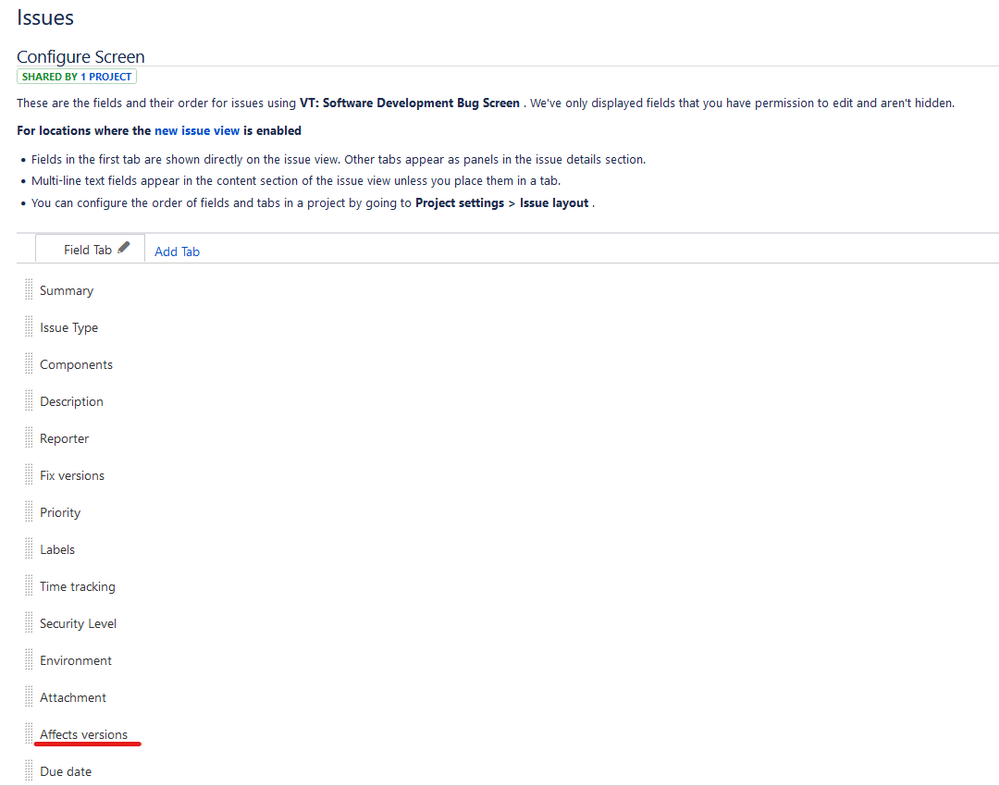Click the drag handle beside Issue Type
The width and height of the screenshot is (999, 786).
point(29,327)
